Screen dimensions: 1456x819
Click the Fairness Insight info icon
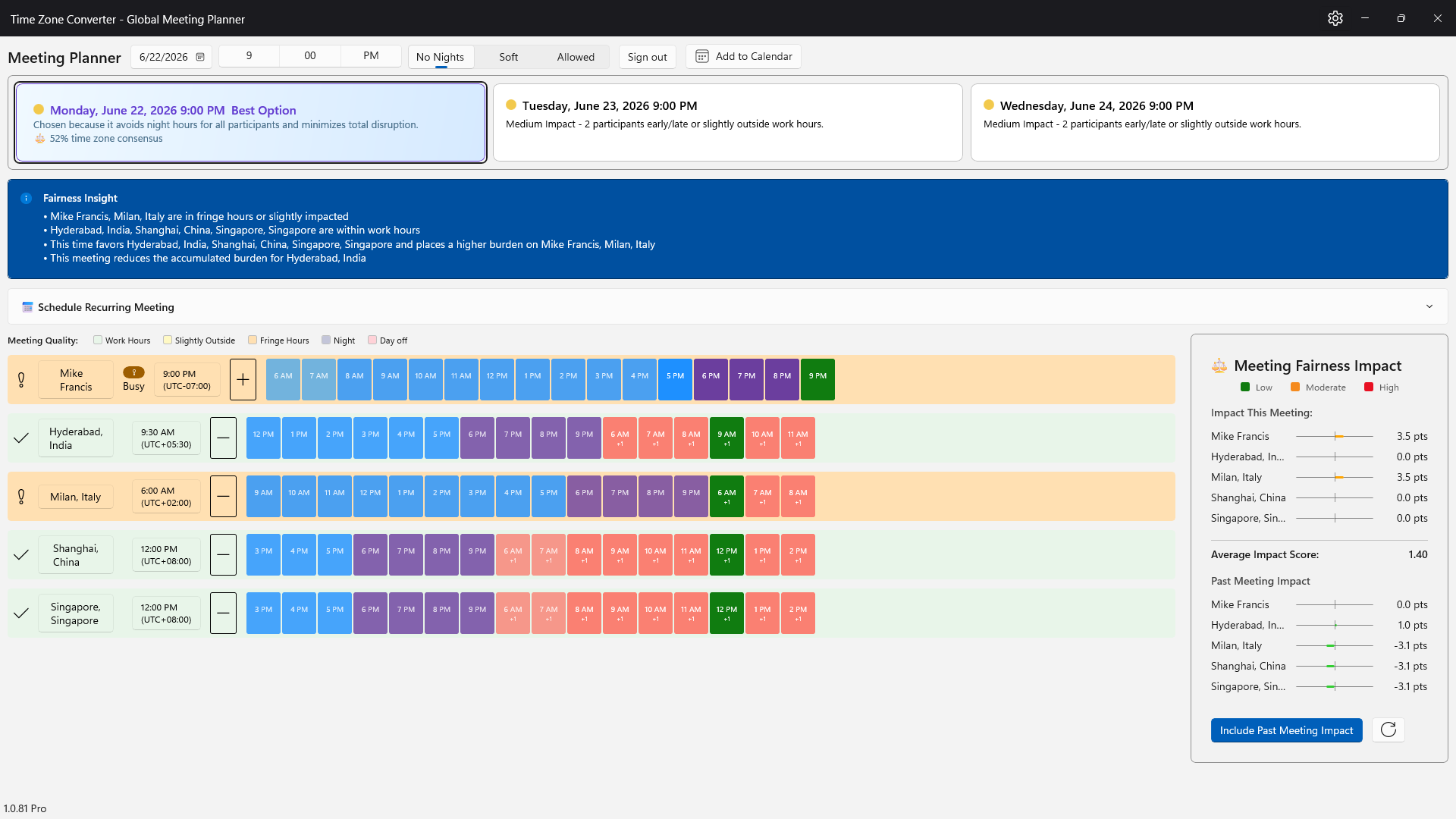27,199
